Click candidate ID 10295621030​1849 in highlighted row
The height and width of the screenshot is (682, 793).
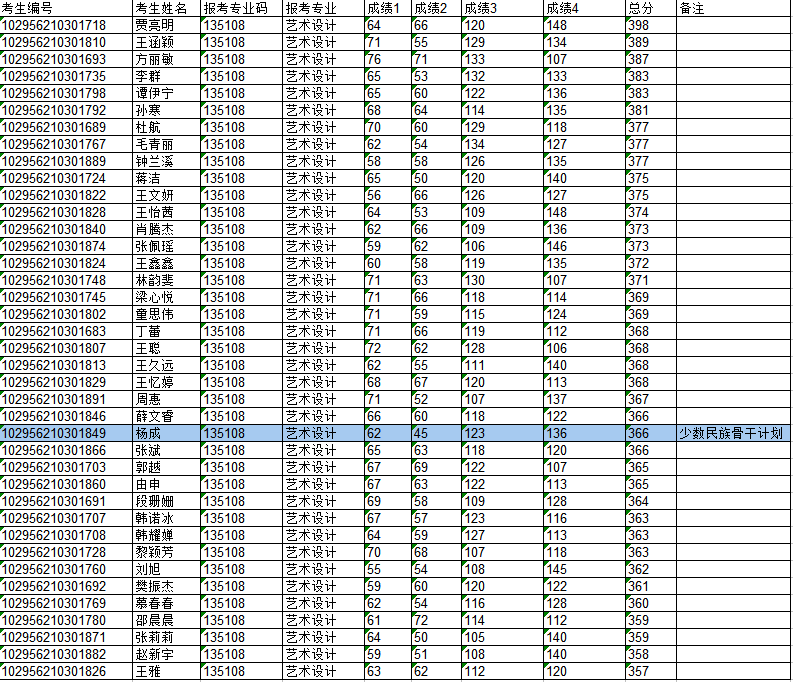[x=66, y=433]
